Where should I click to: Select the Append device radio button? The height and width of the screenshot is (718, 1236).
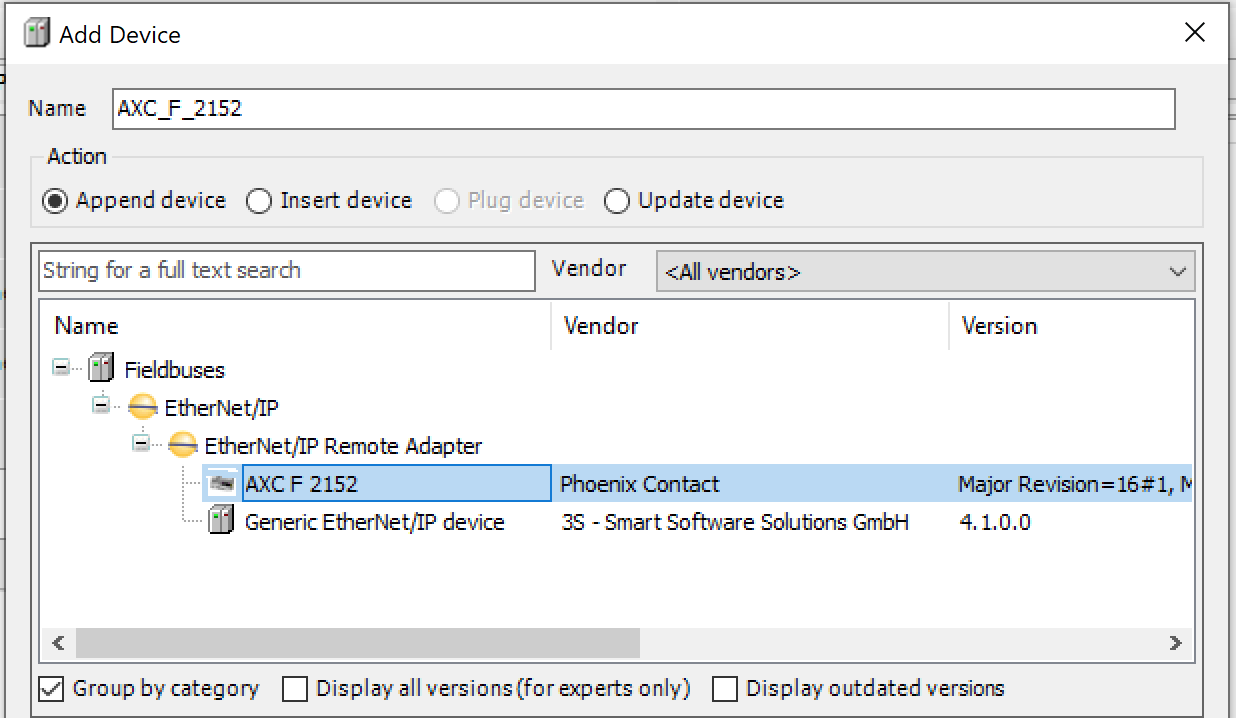tap(56, 201)
